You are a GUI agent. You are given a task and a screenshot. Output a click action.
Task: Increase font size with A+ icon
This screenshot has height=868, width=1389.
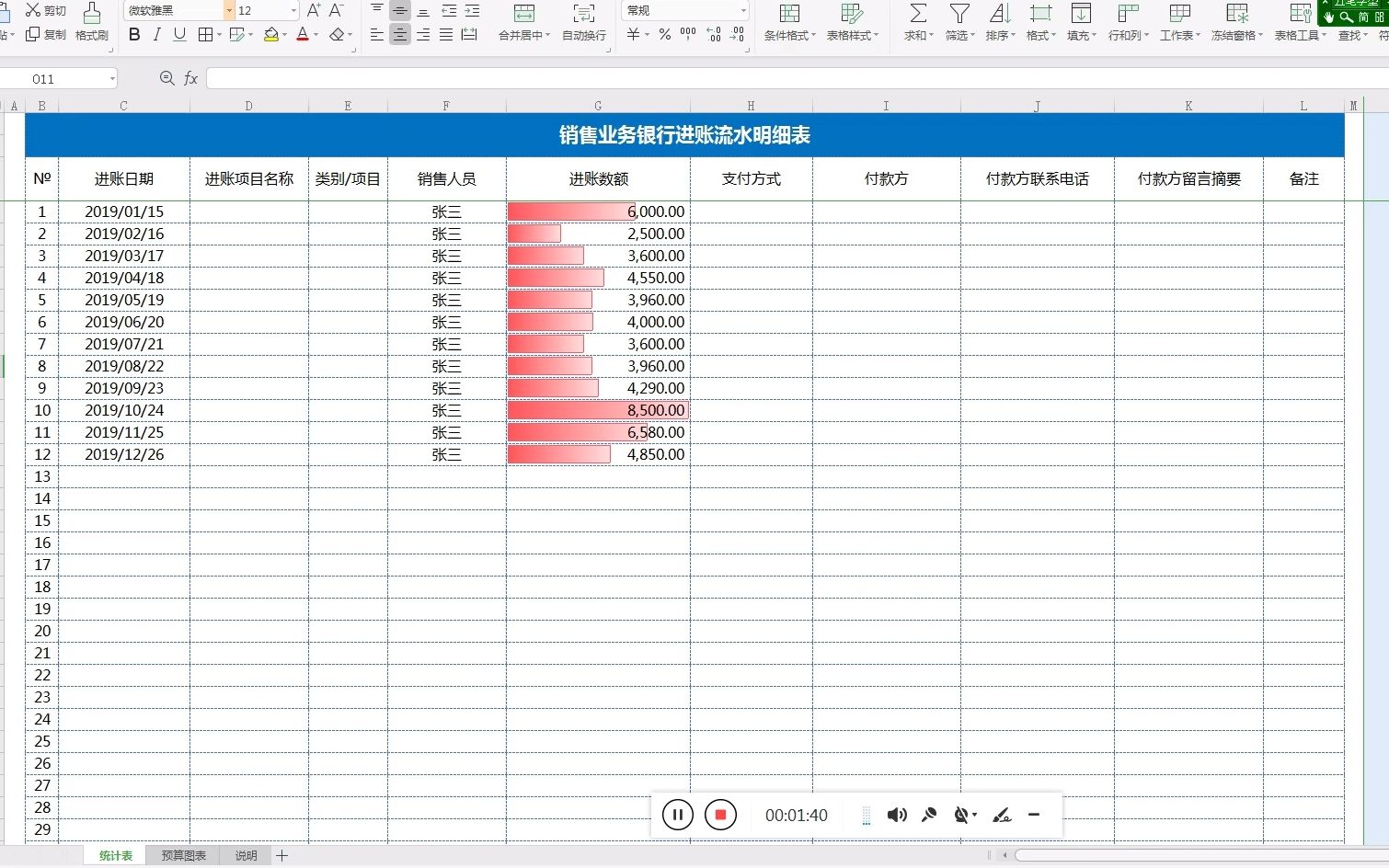coord(314,10)
